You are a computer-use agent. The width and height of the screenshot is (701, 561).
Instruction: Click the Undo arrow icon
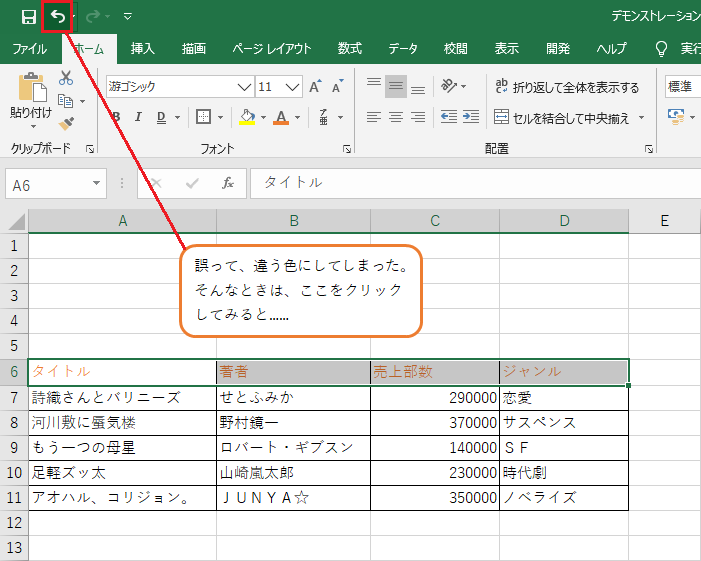point(57,17)
